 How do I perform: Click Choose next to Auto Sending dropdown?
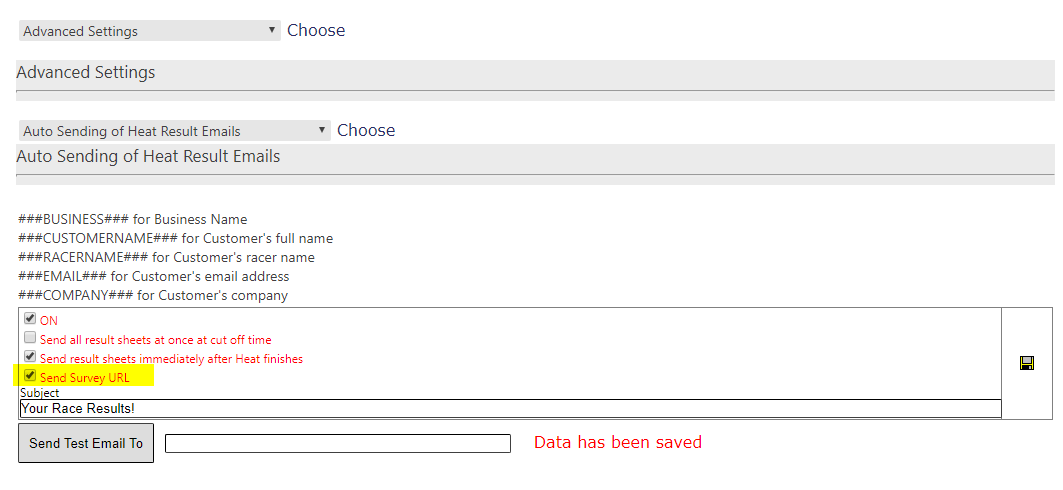(x=366, y=130)
